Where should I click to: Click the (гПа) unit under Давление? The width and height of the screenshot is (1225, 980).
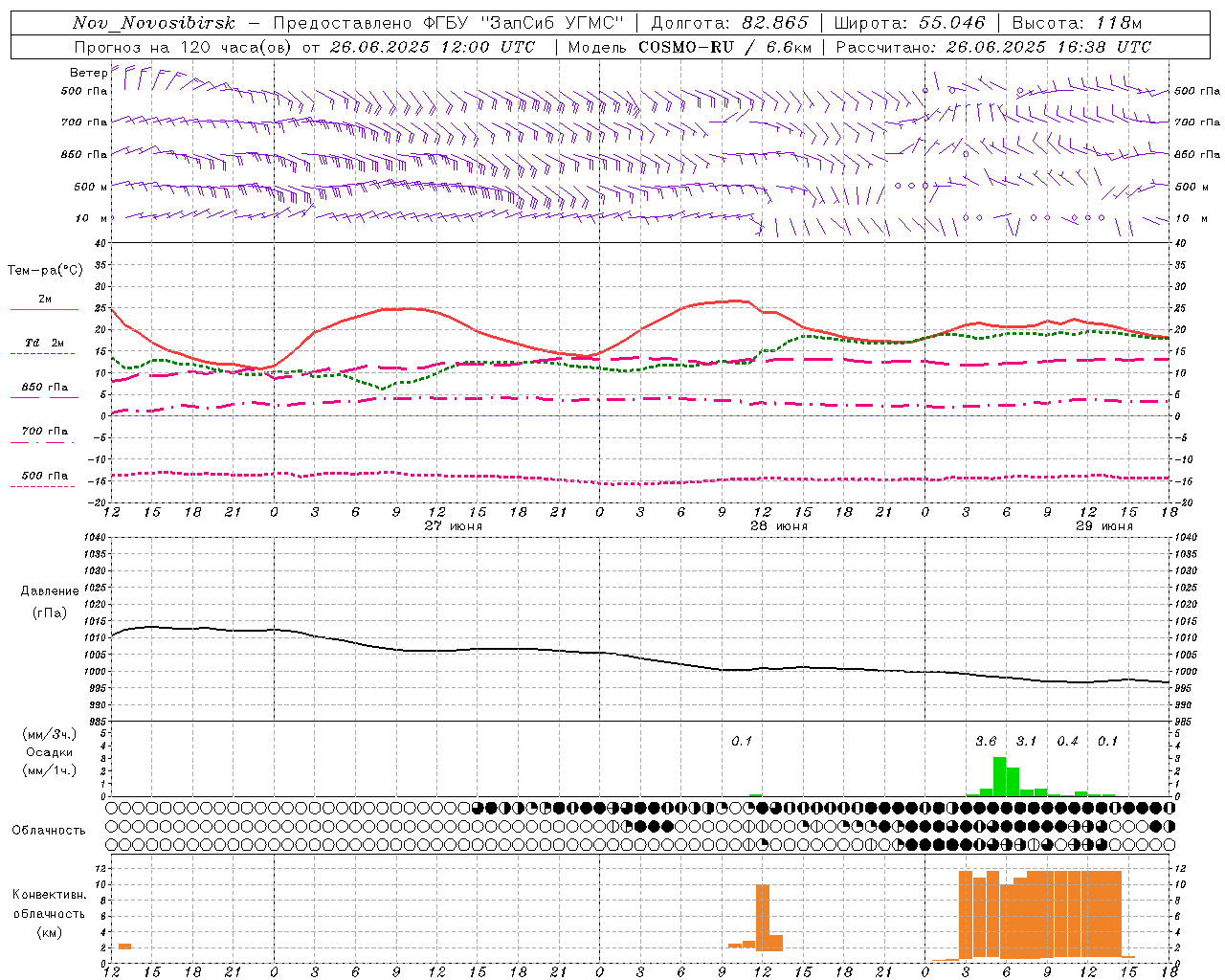50,612
